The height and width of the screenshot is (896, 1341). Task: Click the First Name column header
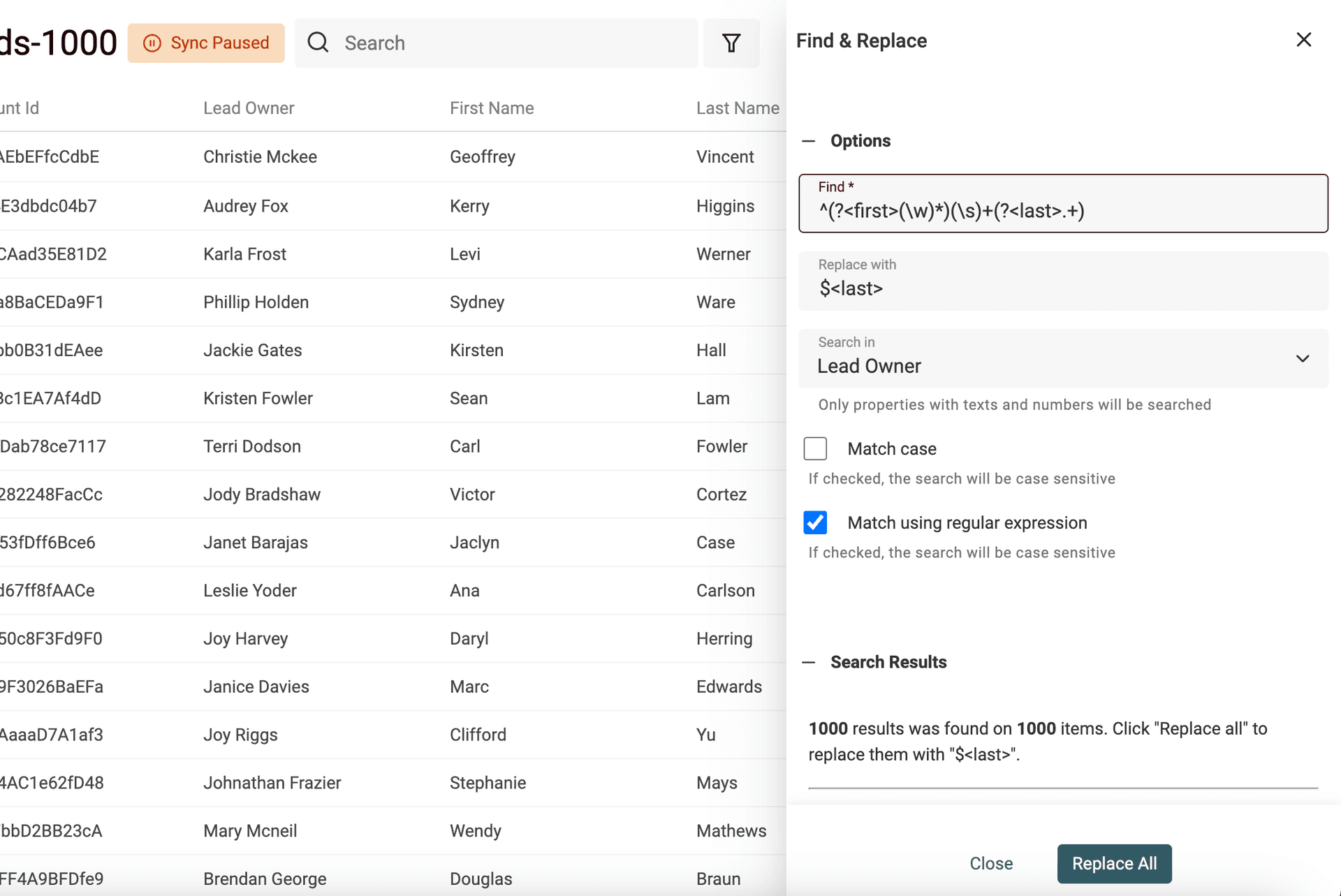tap(492, 108)
